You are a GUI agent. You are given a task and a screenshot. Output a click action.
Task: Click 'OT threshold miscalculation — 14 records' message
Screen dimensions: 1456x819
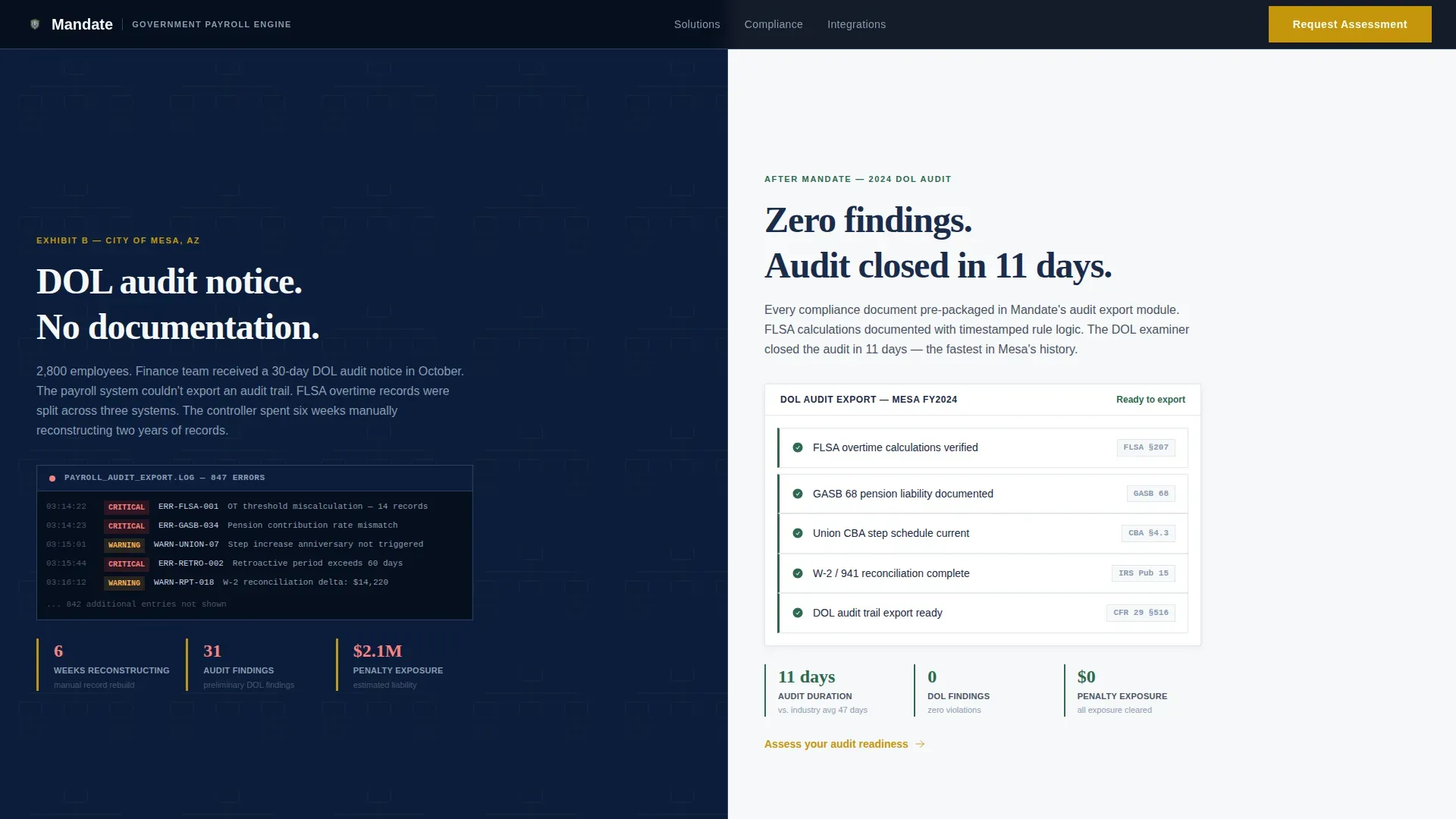pyautogui.click(x=328, y=507)
